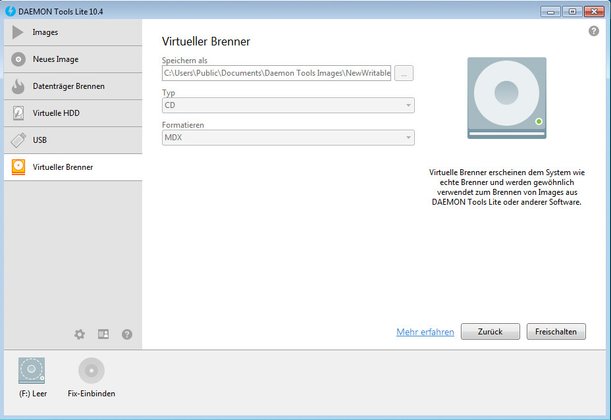Open the Typ dropdown showing CD
The width and height of the screenshot is (611, 420).
coord(288,105)
